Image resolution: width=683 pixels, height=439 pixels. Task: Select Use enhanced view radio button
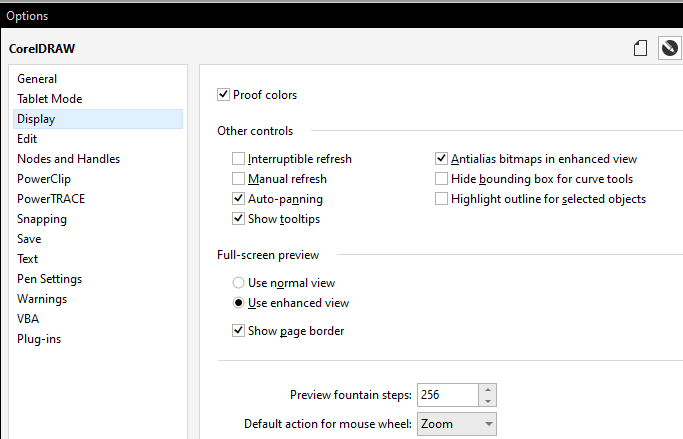[x=238, y=303]
